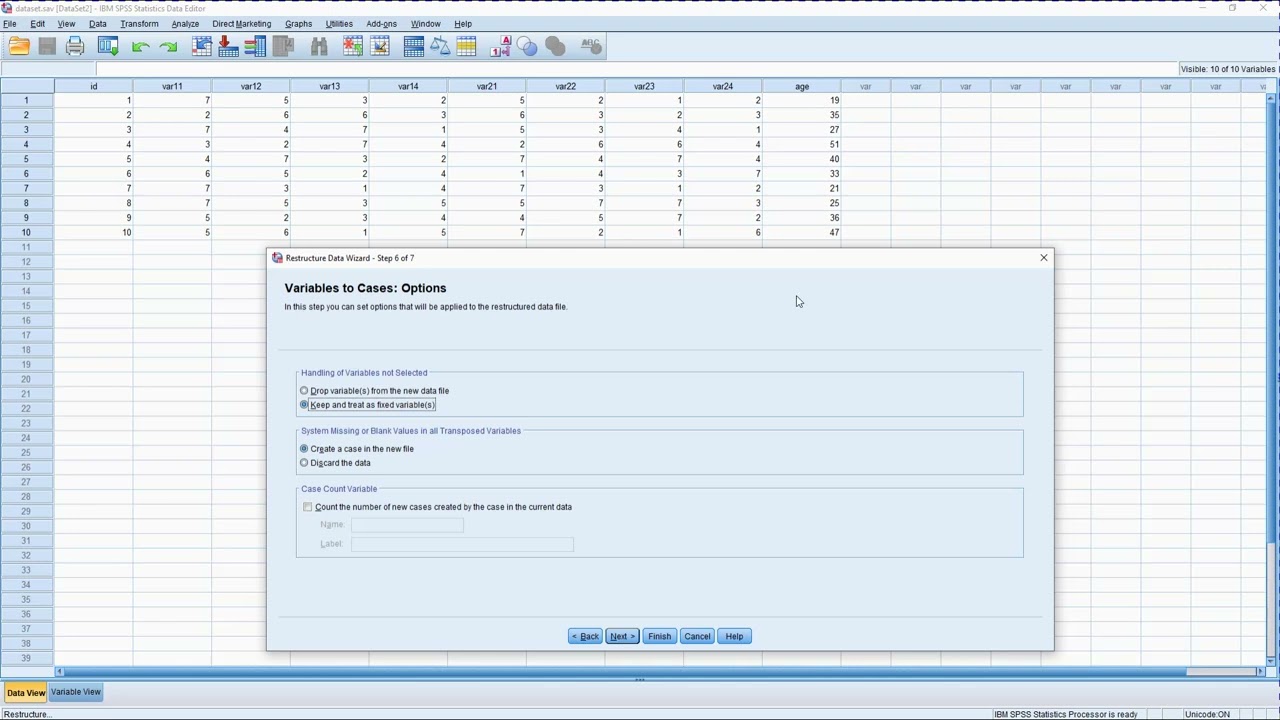Close the Restructure Data Wizard dialog

pyautogui.click(x=1043, y=258)
